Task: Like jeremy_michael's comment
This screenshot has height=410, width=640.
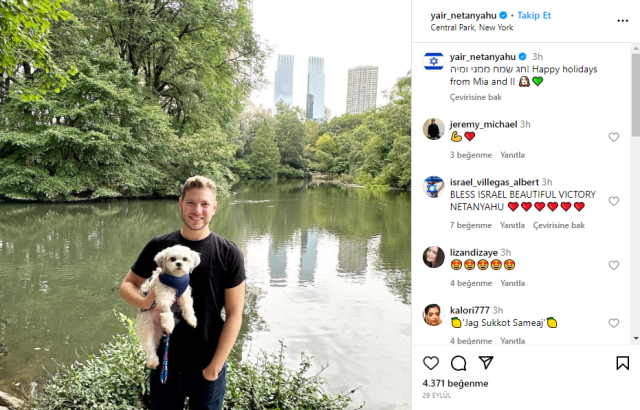Action: pyautogui.click(x=613, y=137)
